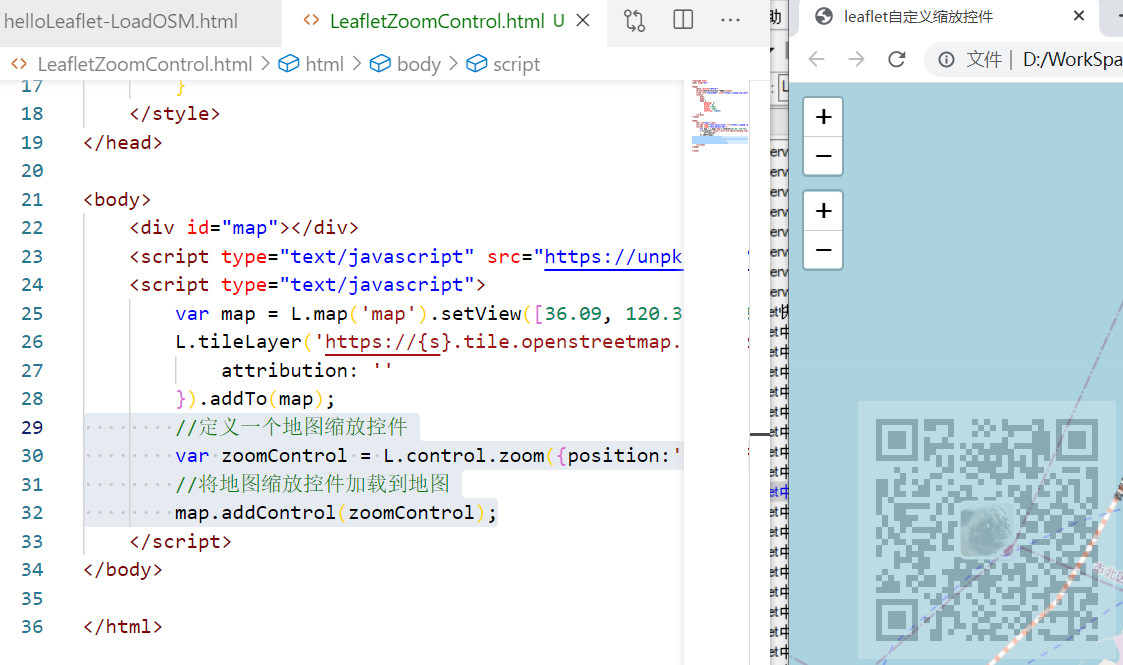Screen dimensions: 1123x665
Task: Click the file icon in the breadcrumb
Action: click(19, 64)
